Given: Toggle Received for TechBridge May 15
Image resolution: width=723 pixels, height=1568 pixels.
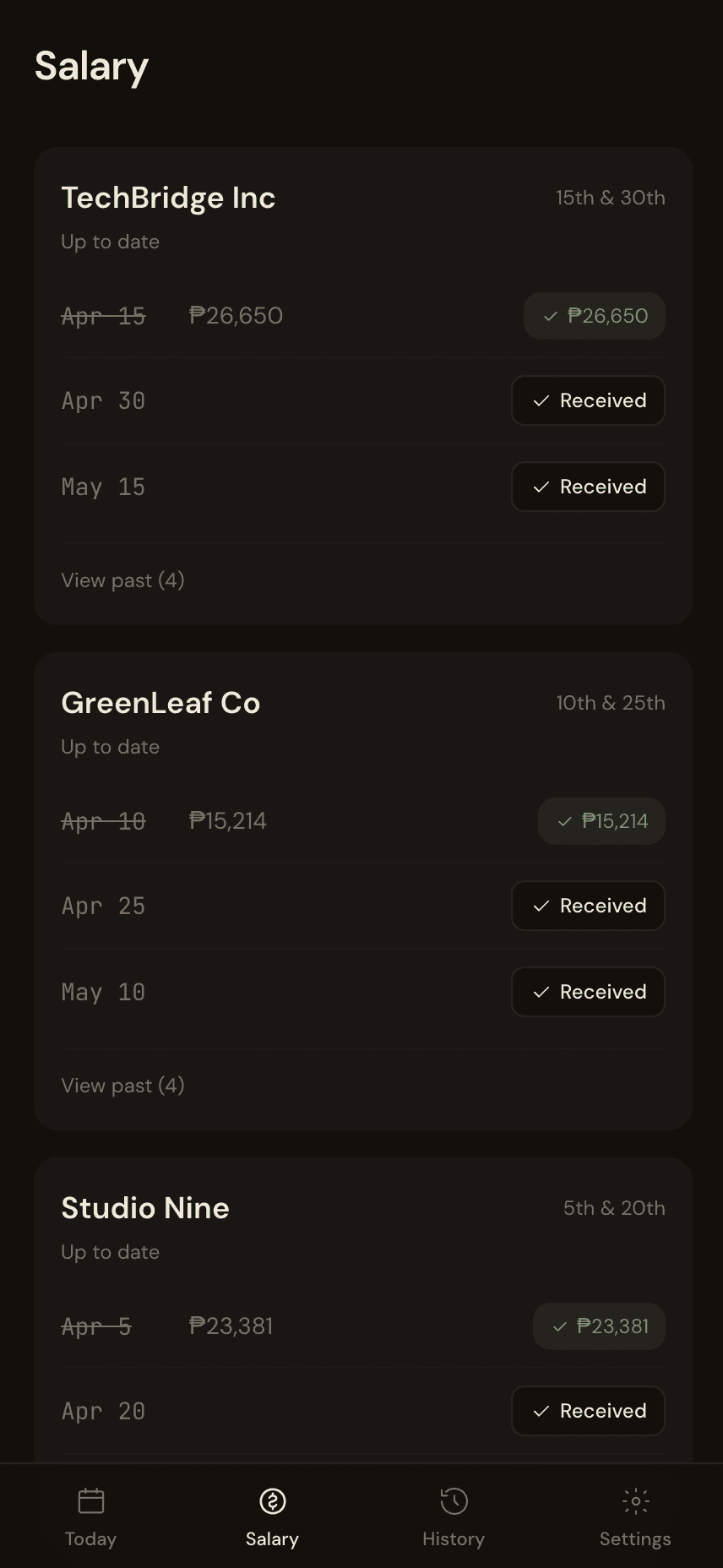Looking at the screenshot, I should pos(588,487).
